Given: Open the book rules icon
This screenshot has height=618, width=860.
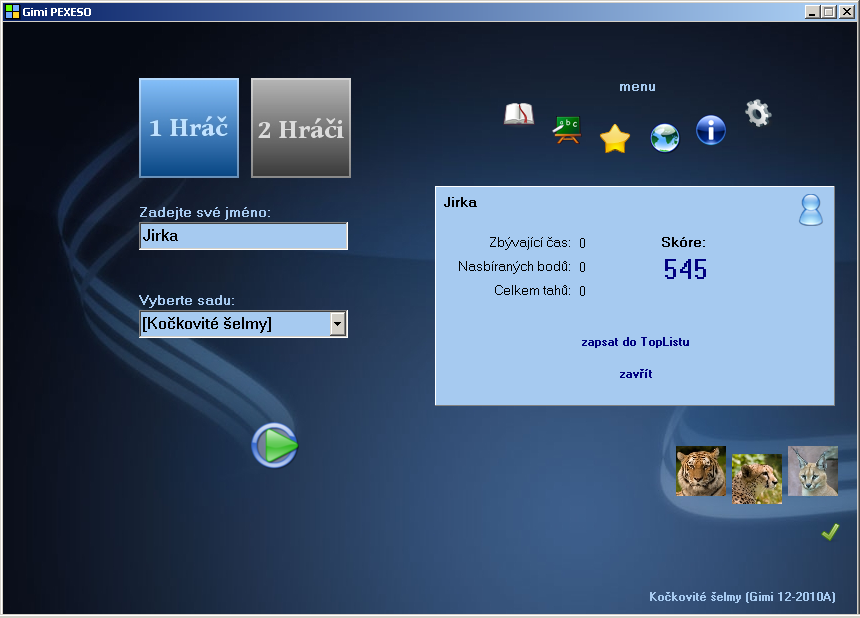Looking at the screenshot, I should click(519, 114).
